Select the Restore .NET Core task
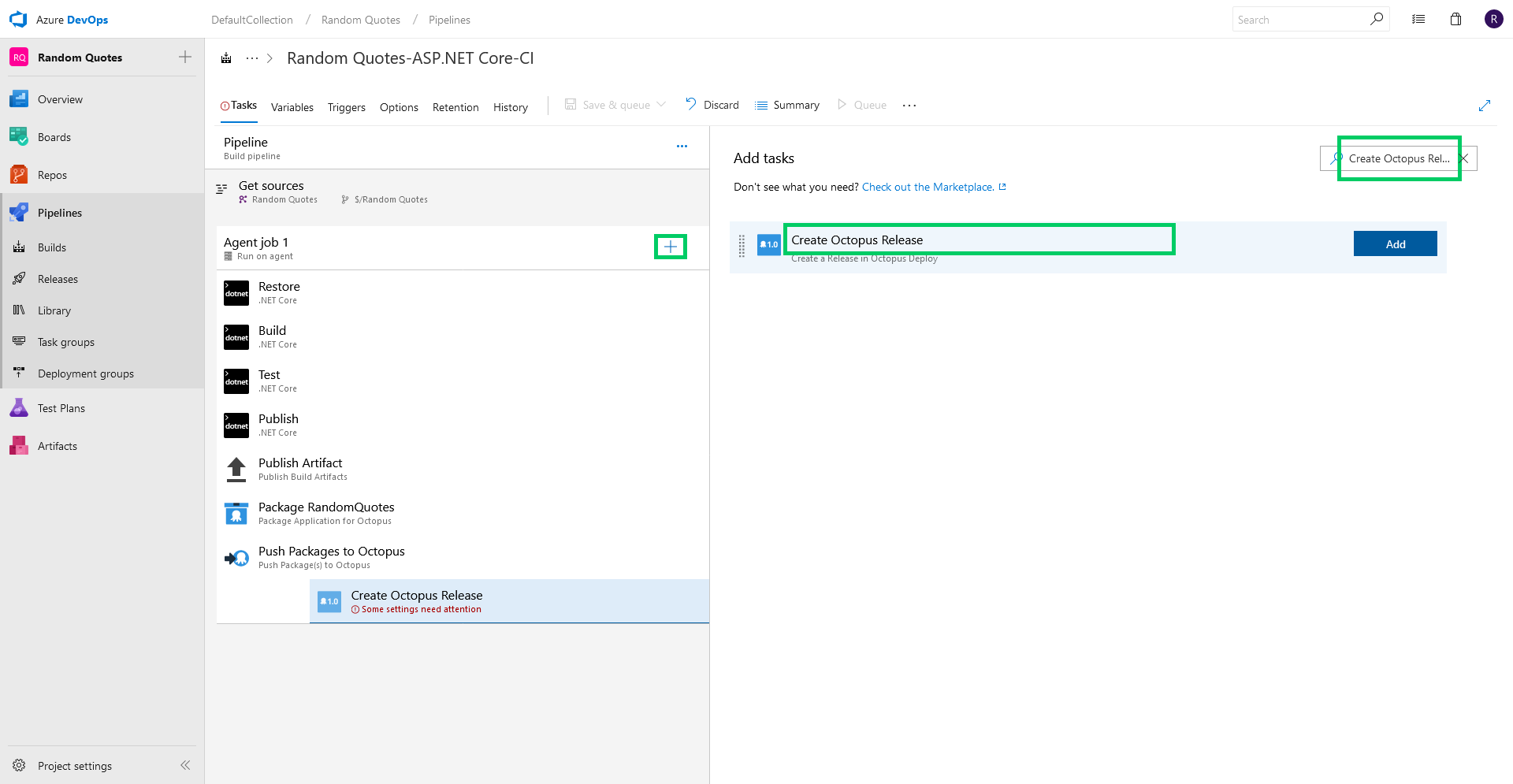 463,292
